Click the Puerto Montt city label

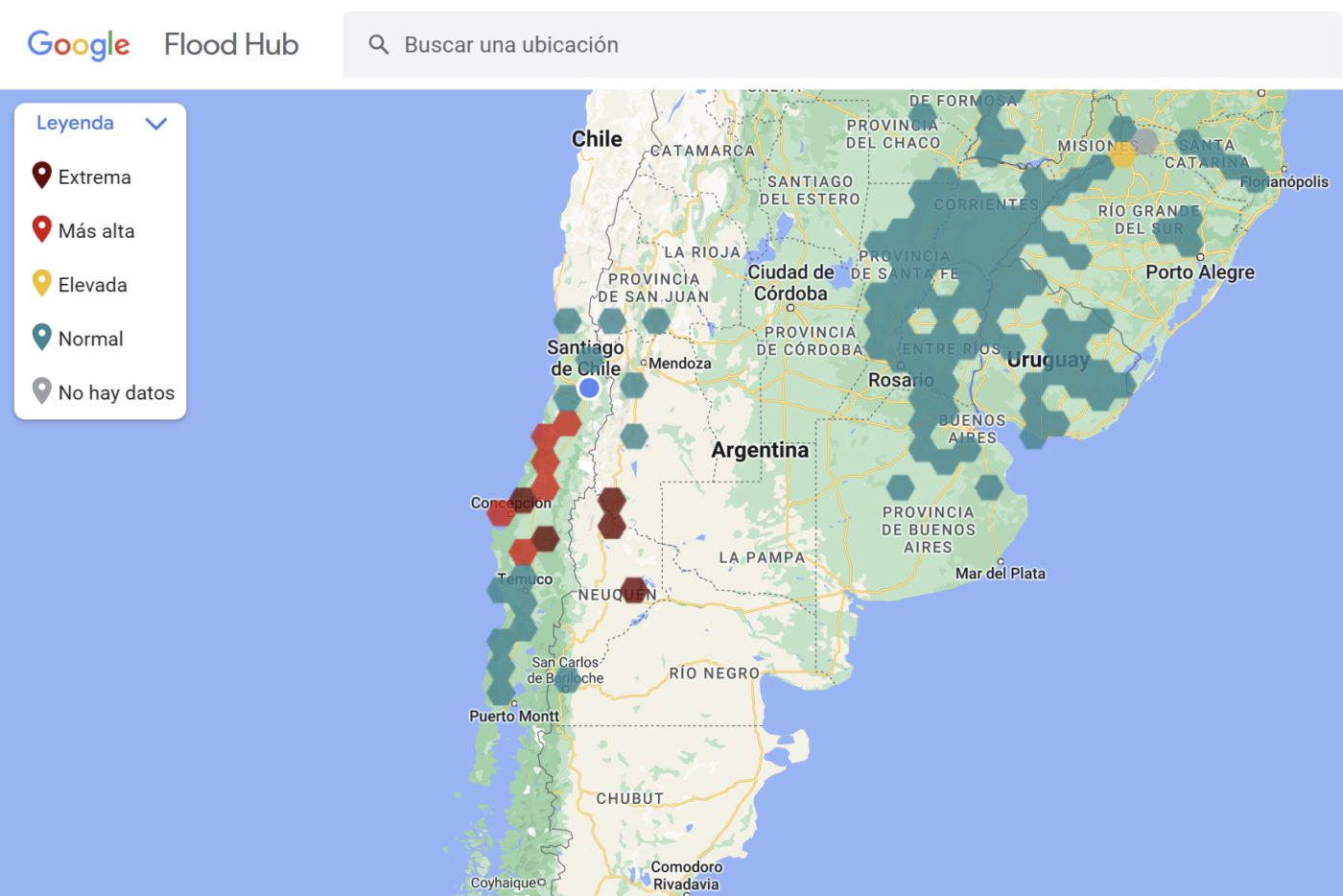(514, 717)
